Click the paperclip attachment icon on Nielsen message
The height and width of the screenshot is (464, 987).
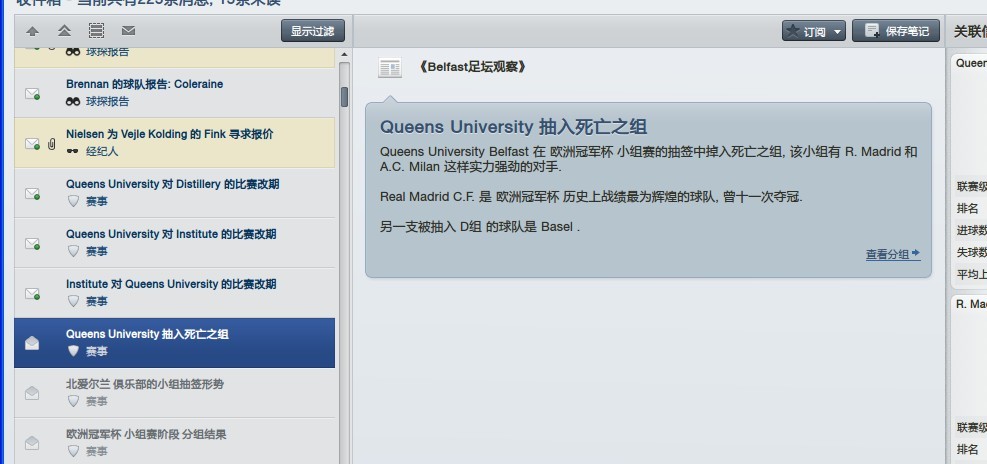coord(51,144)
